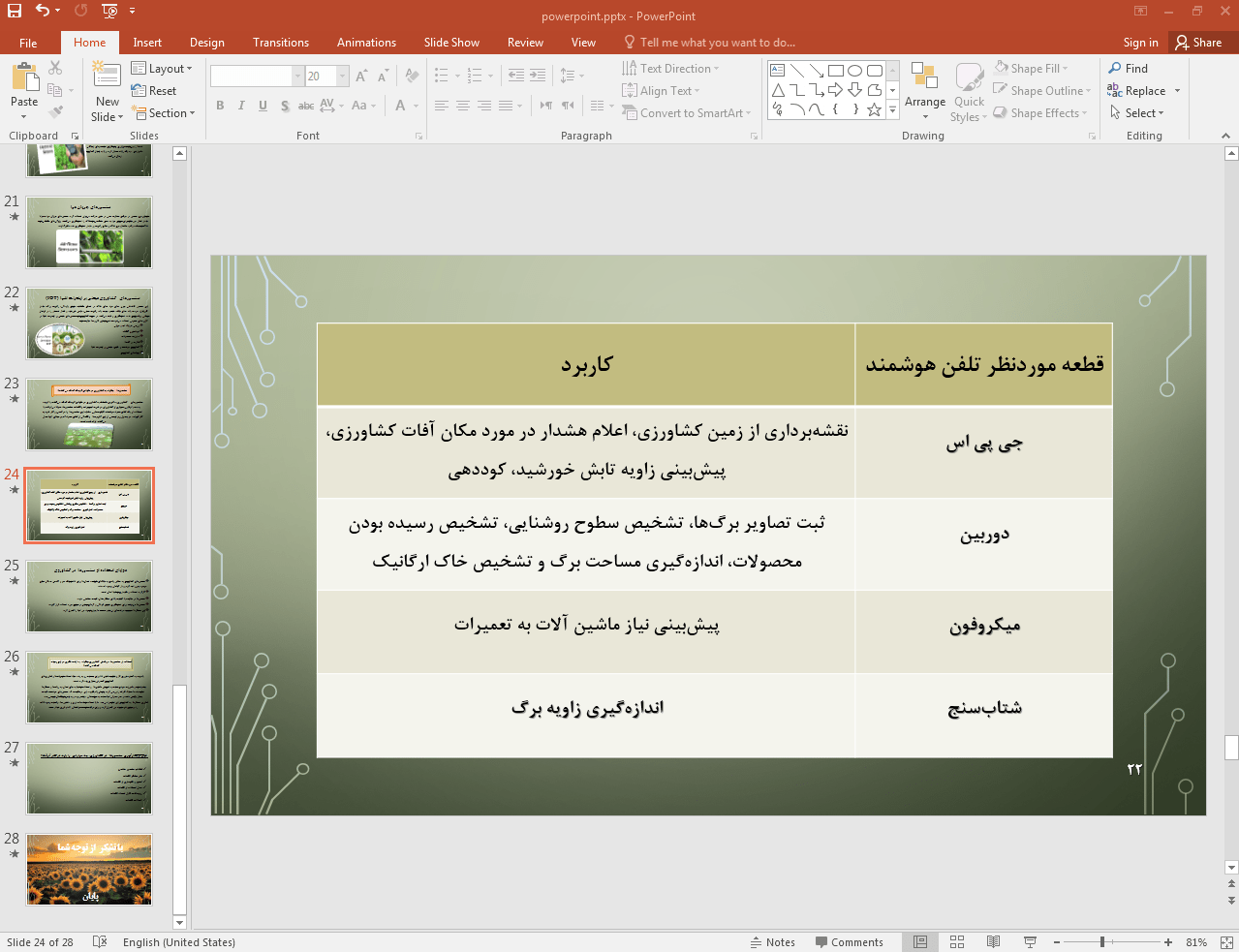Switch to Normal view icon in status bar
1239x952 pixels.
(920, 942)
